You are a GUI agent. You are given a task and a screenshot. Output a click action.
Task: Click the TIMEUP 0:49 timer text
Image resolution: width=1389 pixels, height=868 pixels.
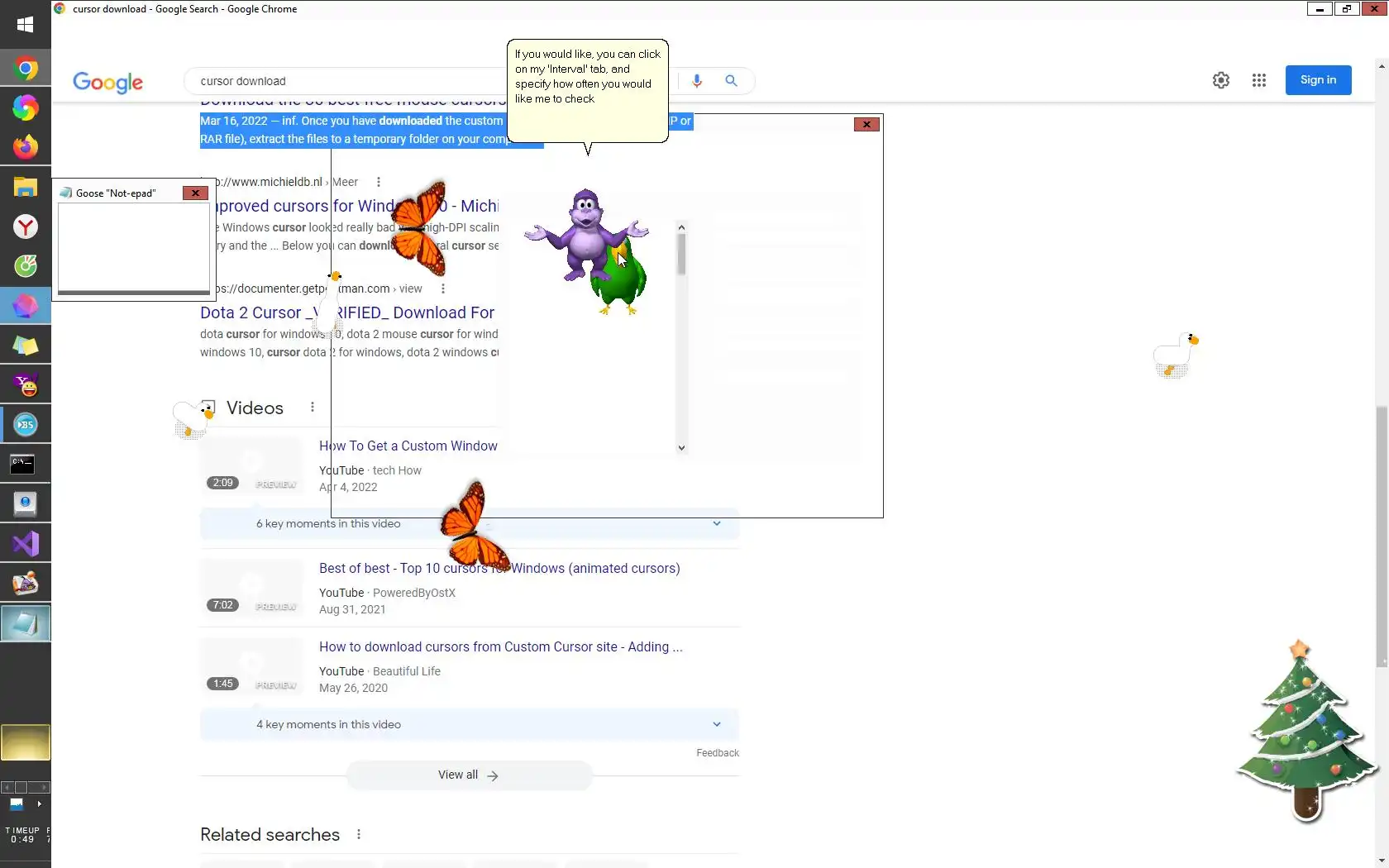(x=22, y=835)
